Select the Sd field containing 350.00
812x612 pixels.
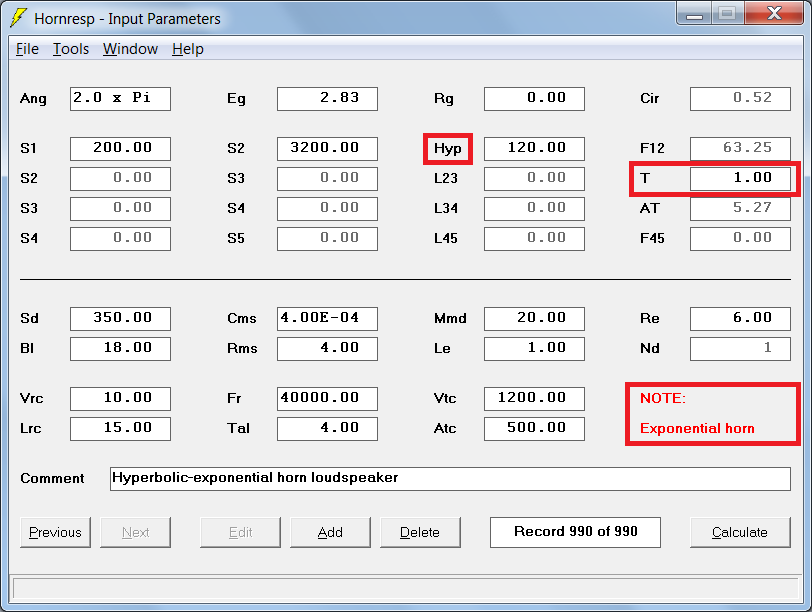pos(120,319)
